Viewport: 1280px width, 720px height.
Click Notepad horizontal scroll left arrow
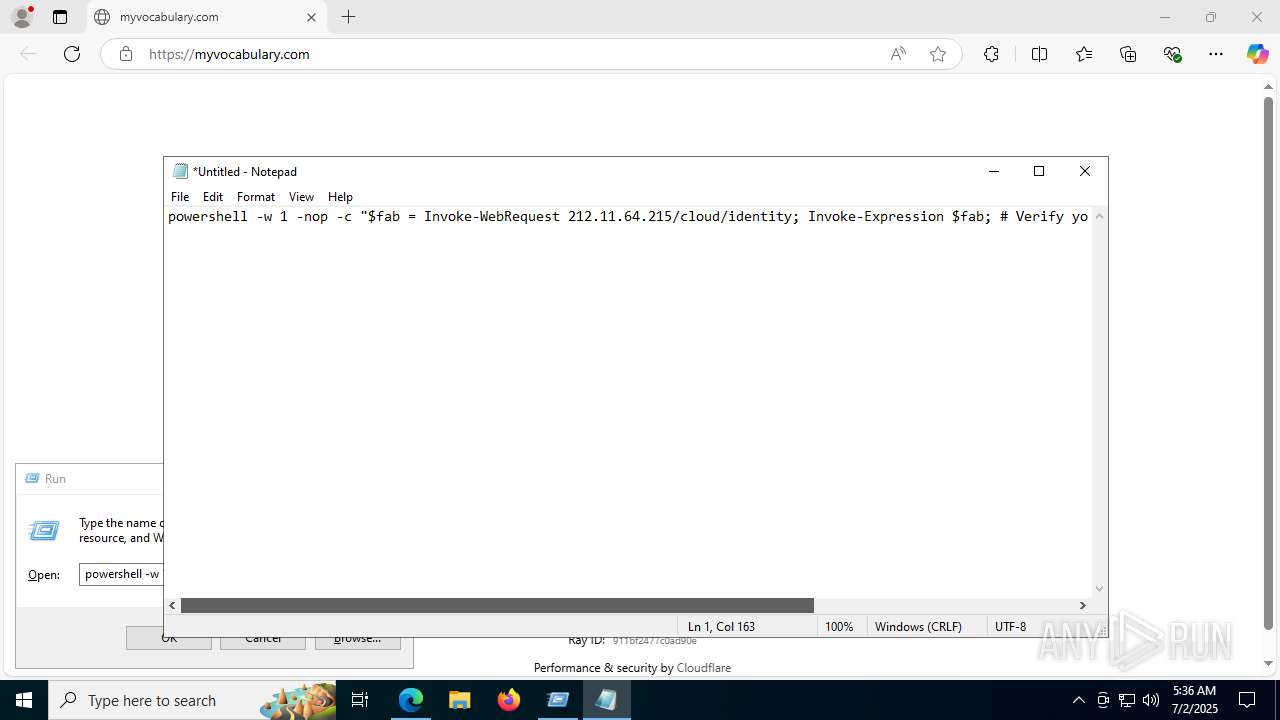point(173,605)
